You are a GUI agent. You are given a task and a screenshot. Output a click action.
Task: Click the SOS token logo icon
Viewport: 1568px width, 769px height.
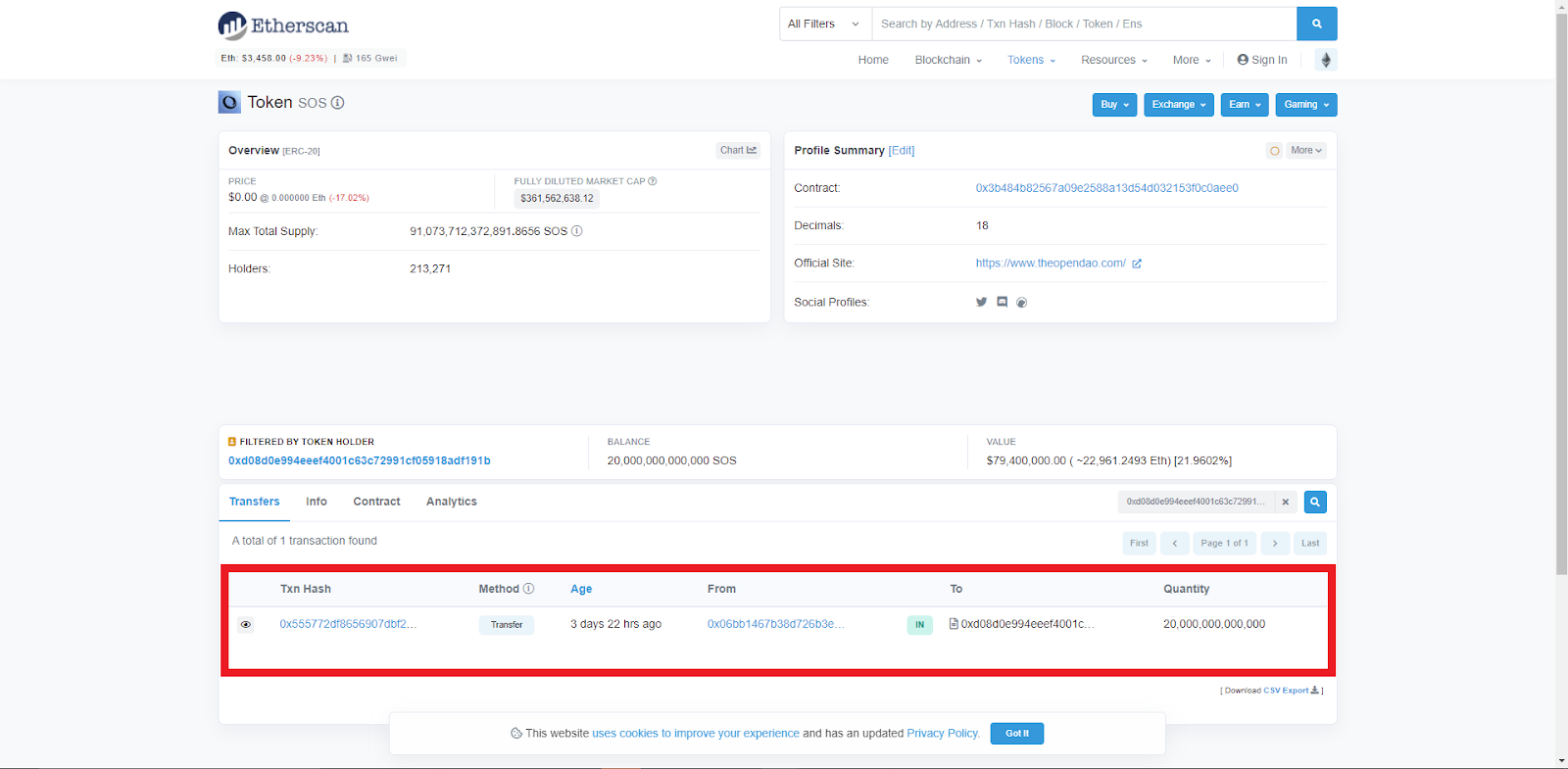(229, 102)
